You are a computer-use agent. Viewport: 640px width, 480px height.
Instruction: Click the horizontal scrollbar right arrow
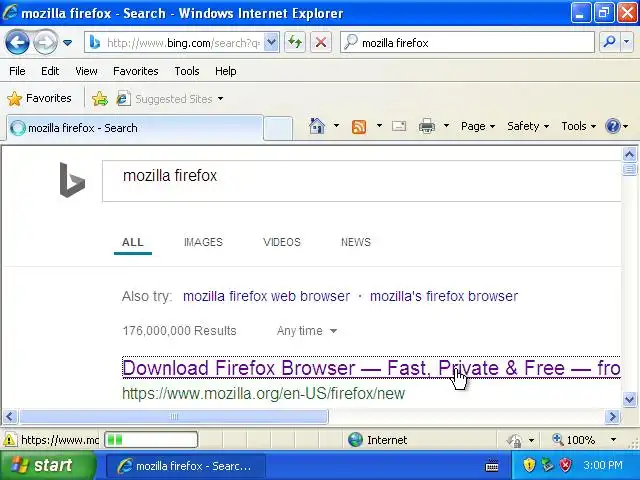click(612, 416)
